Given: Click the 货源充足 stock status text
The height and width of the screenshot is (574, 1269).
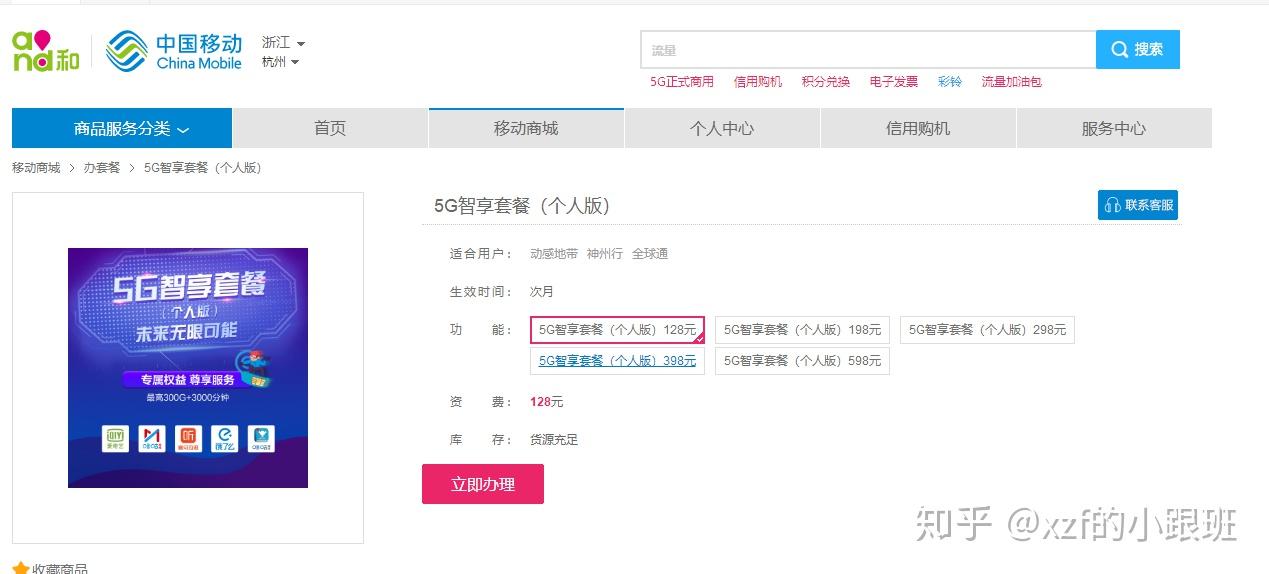Looking at the screenshot, I should (554, 440).
